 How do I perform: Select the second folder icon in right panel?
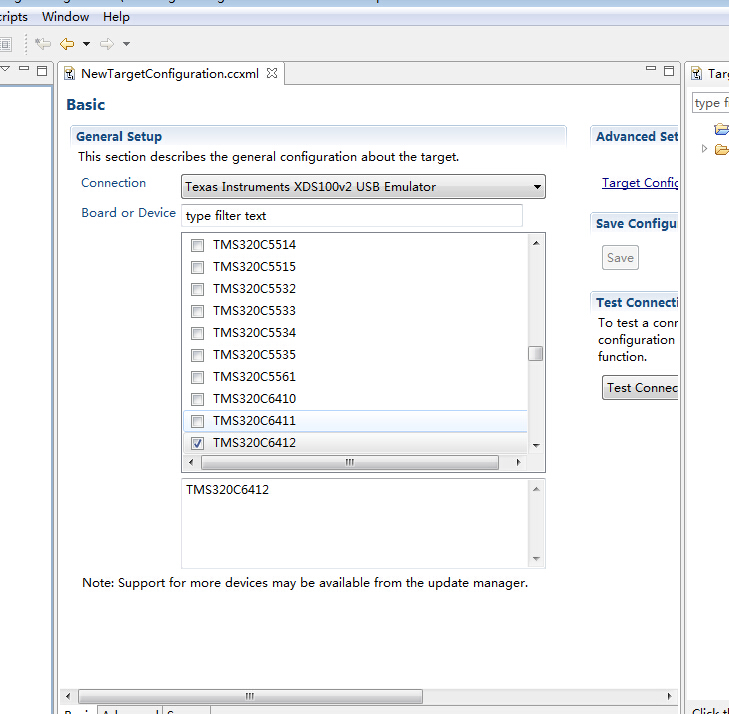click(x=721, y=149)
